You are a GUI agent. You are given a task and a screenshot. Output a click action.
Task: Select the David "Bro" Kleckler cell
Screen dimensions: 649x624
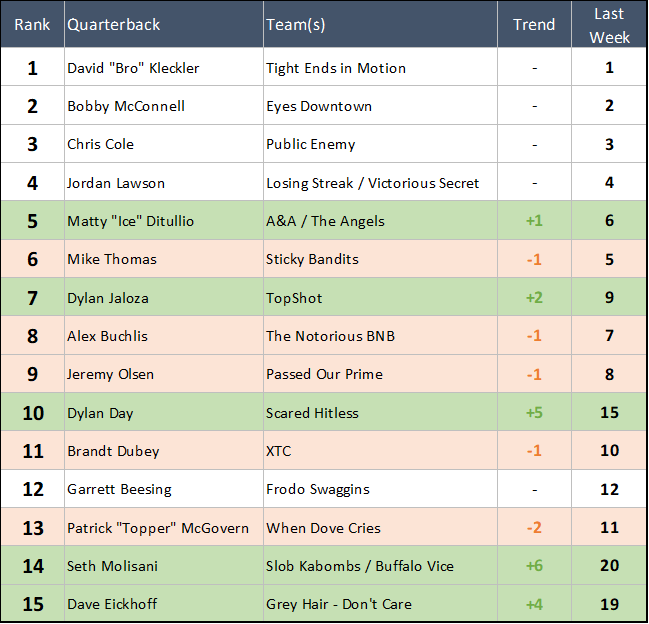click(133, 68)
